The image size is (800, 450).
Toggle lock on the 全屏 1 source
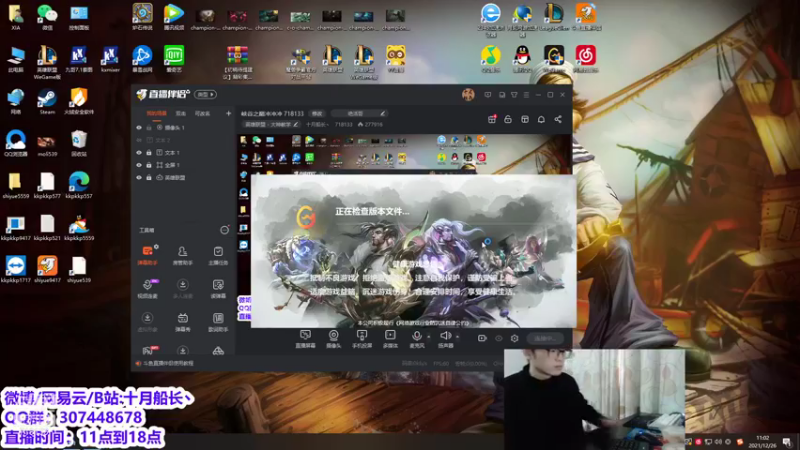pos(149,165)
